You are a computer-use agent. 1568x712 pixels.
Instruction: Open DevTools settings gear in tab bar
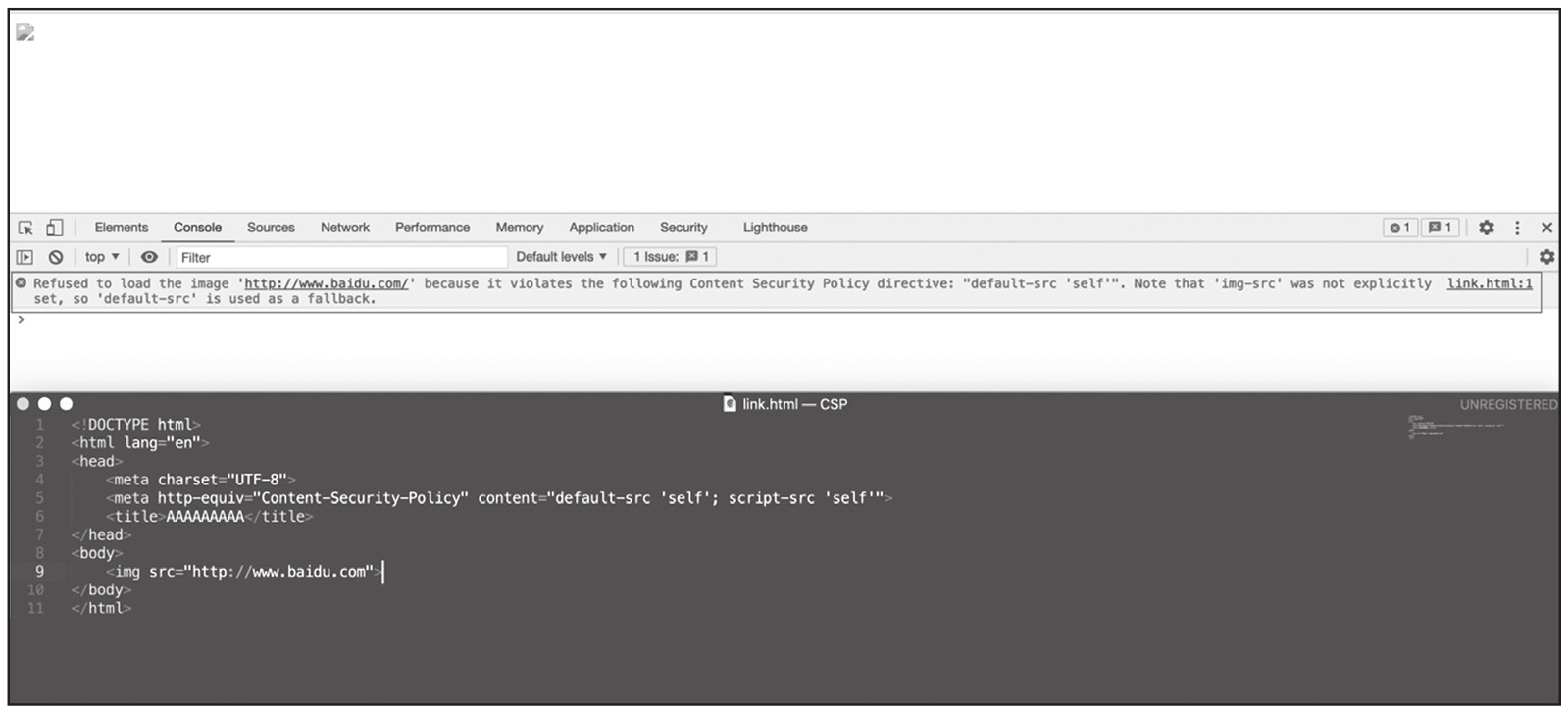(x=1487, y=228)
